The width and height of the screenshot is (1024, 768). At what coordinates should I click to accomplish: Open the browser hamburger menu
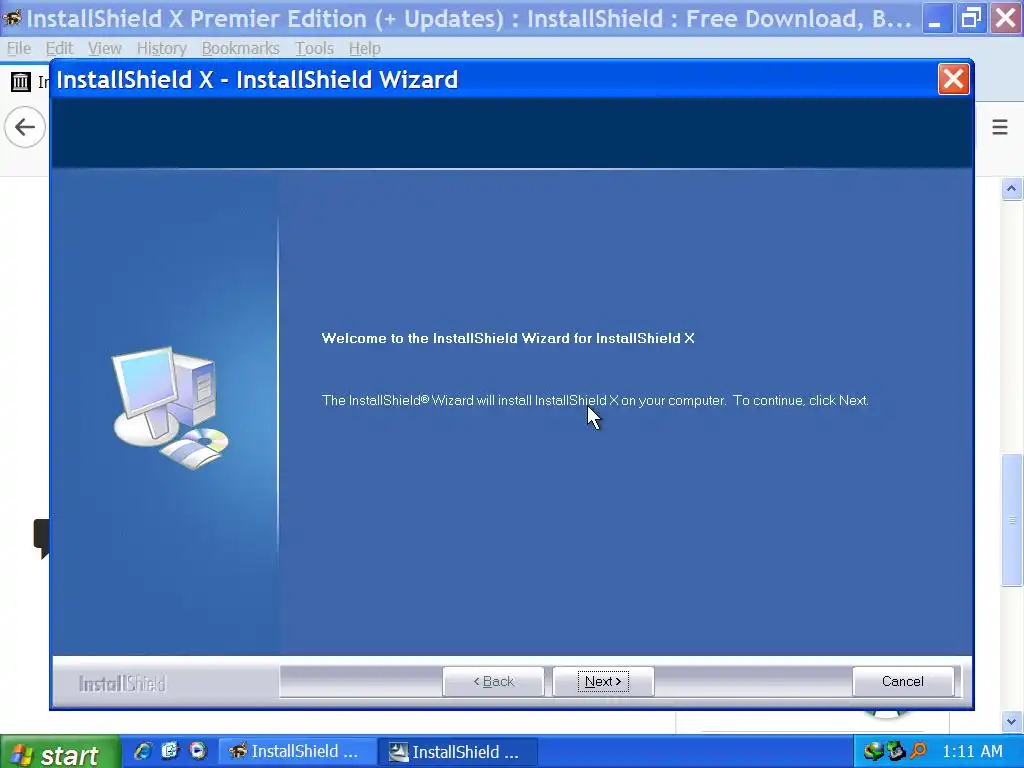(x=999, y=127)
